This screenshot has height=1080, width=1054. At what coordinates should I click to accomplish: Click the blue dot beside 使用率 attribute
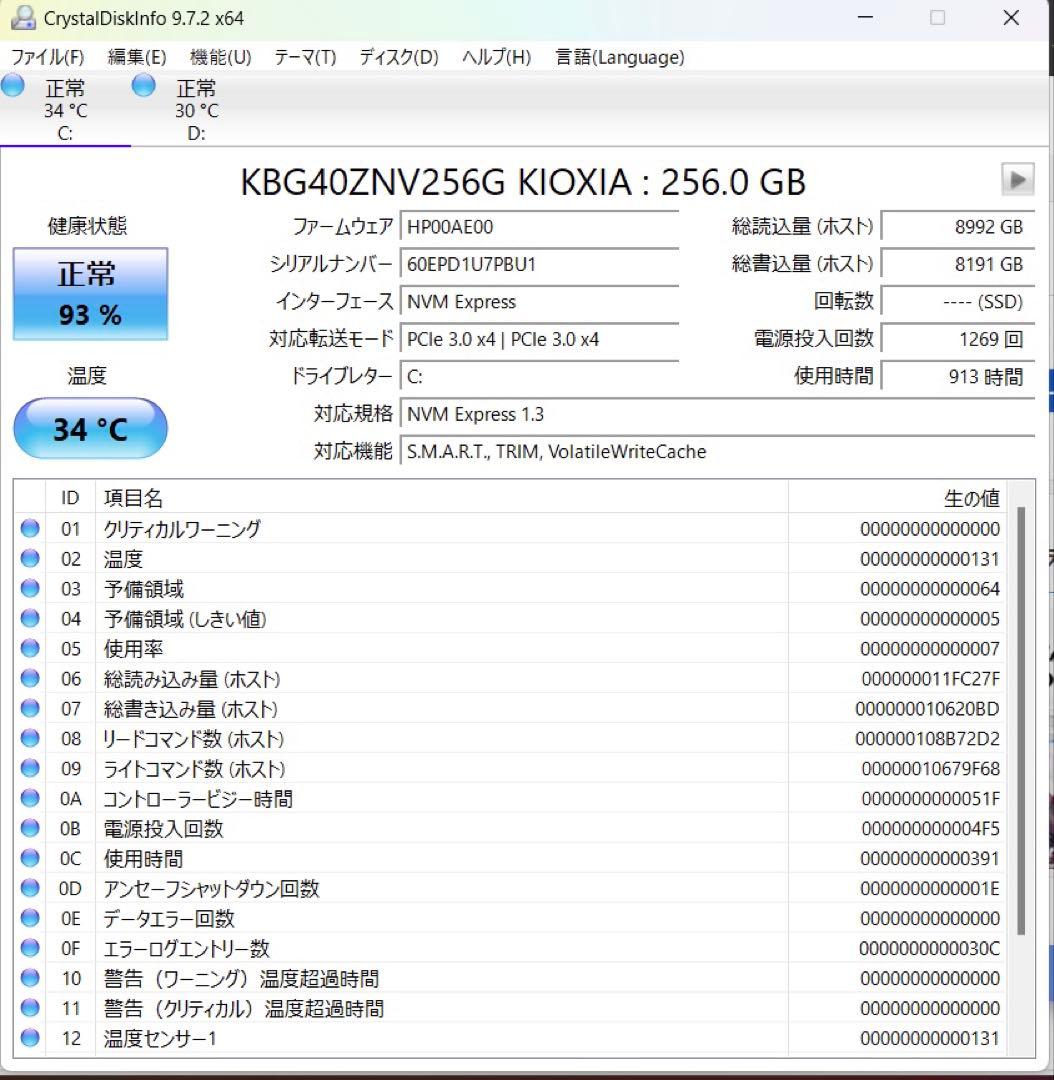click(29, 648)
